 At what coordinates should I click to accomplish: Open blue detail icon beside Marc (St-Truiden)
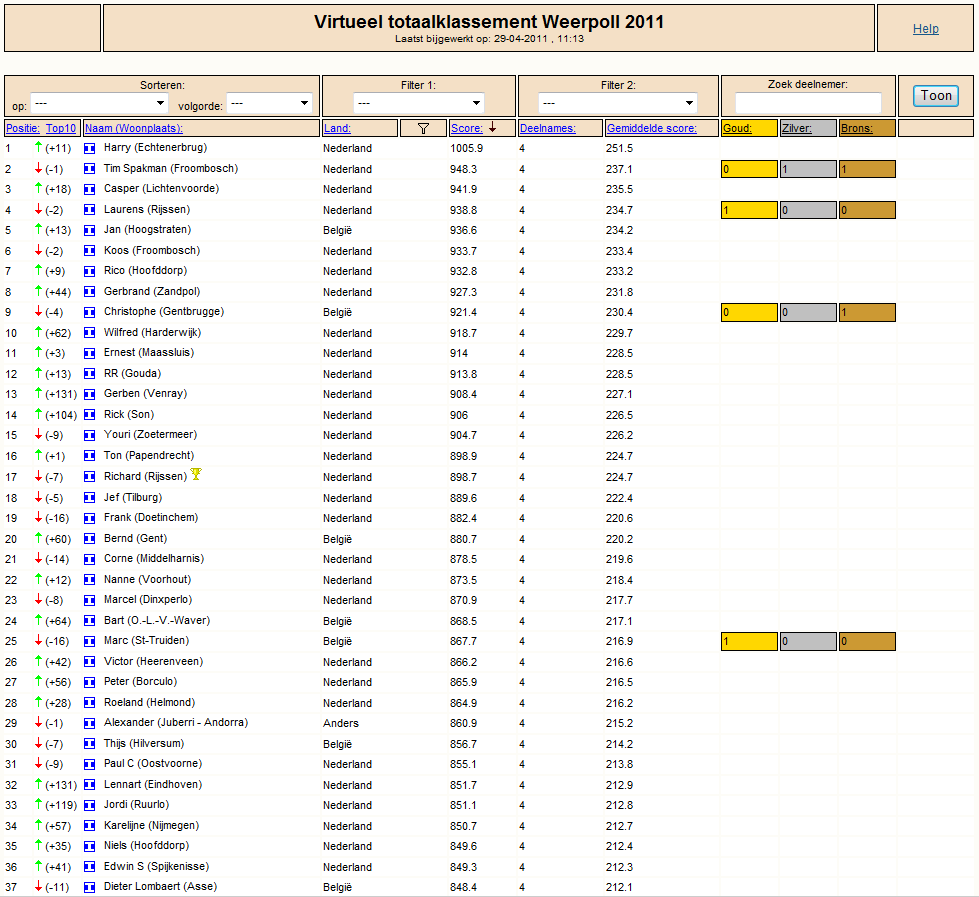click(90, 641)
